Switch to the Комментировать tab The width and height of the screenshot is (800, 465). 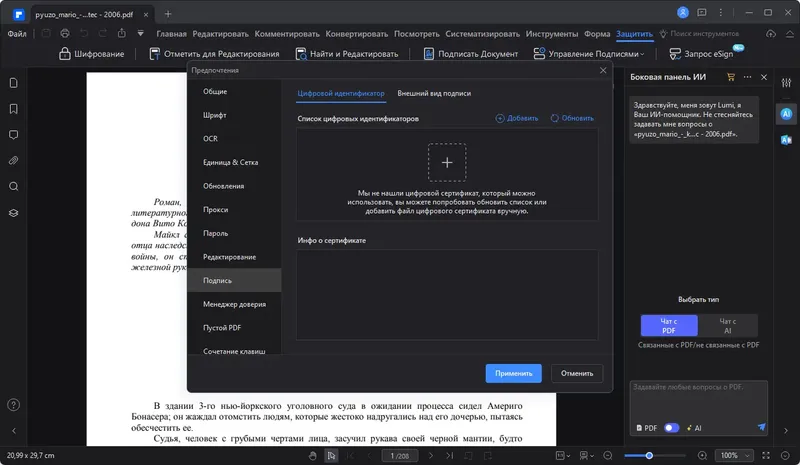[287, 34]
